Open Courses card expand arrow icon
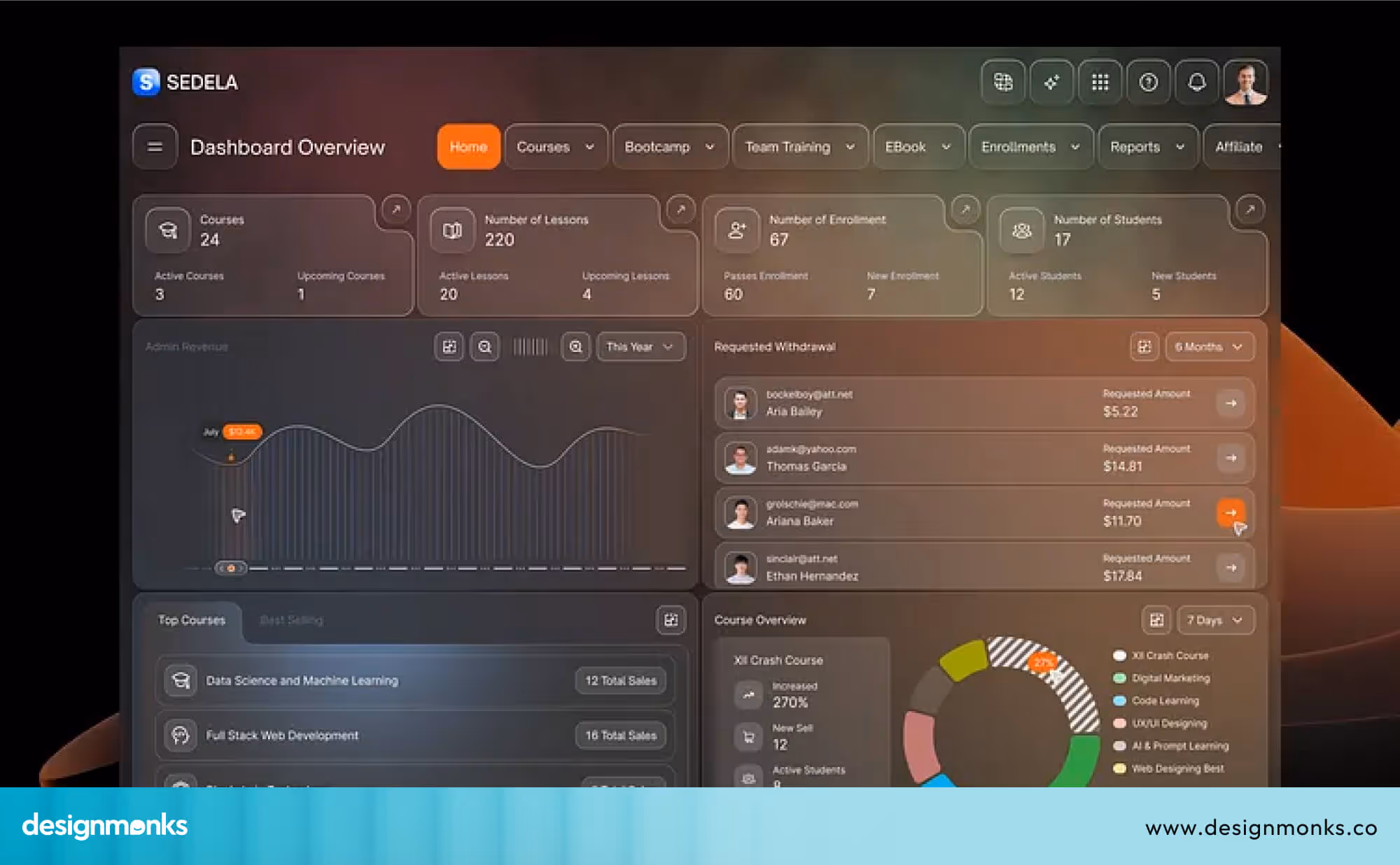The width and height of the screenshot is (1400, 865). point(396,209)
